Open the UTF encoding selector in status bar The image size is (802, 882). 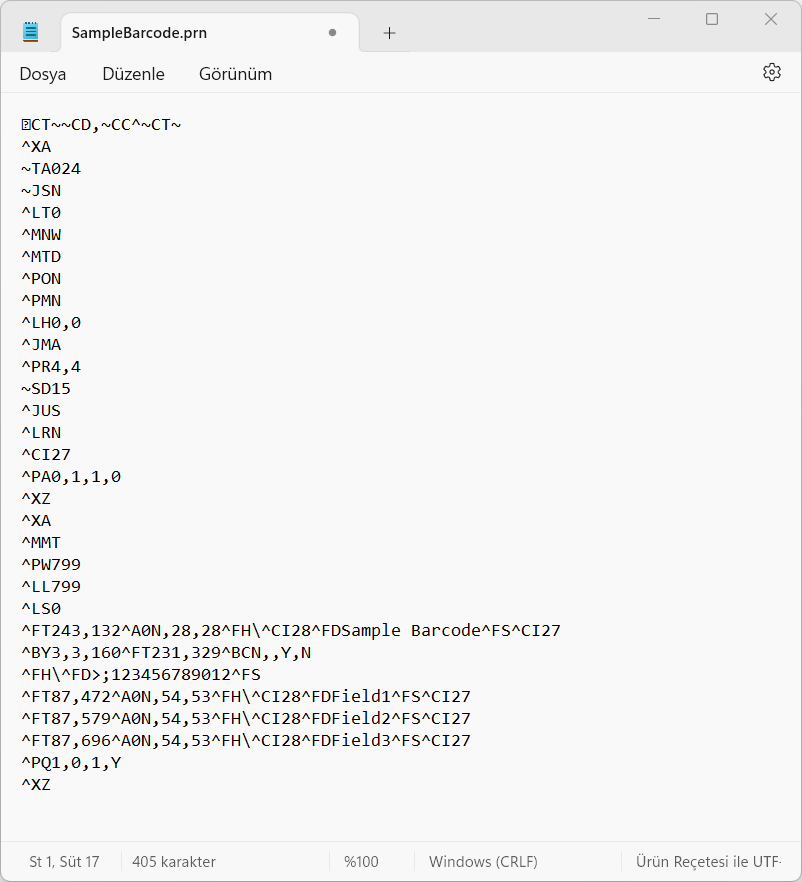click(708, 861)
